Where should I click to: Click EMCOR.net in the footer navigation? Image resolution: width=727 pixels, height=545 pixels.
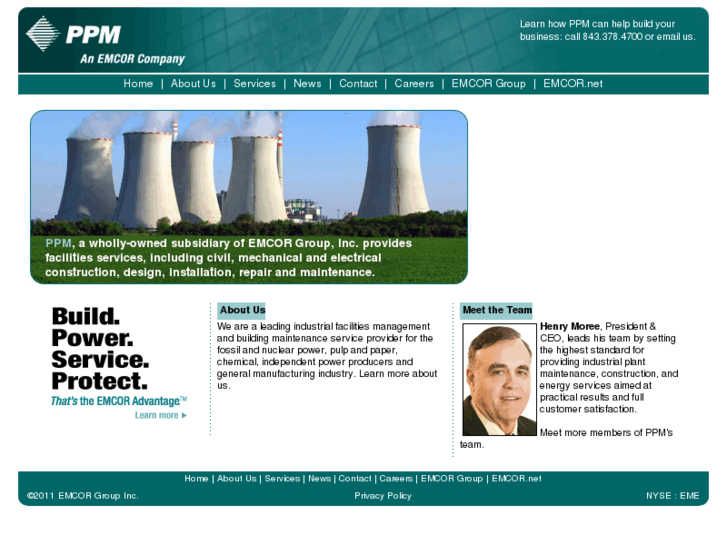[517, 478]
